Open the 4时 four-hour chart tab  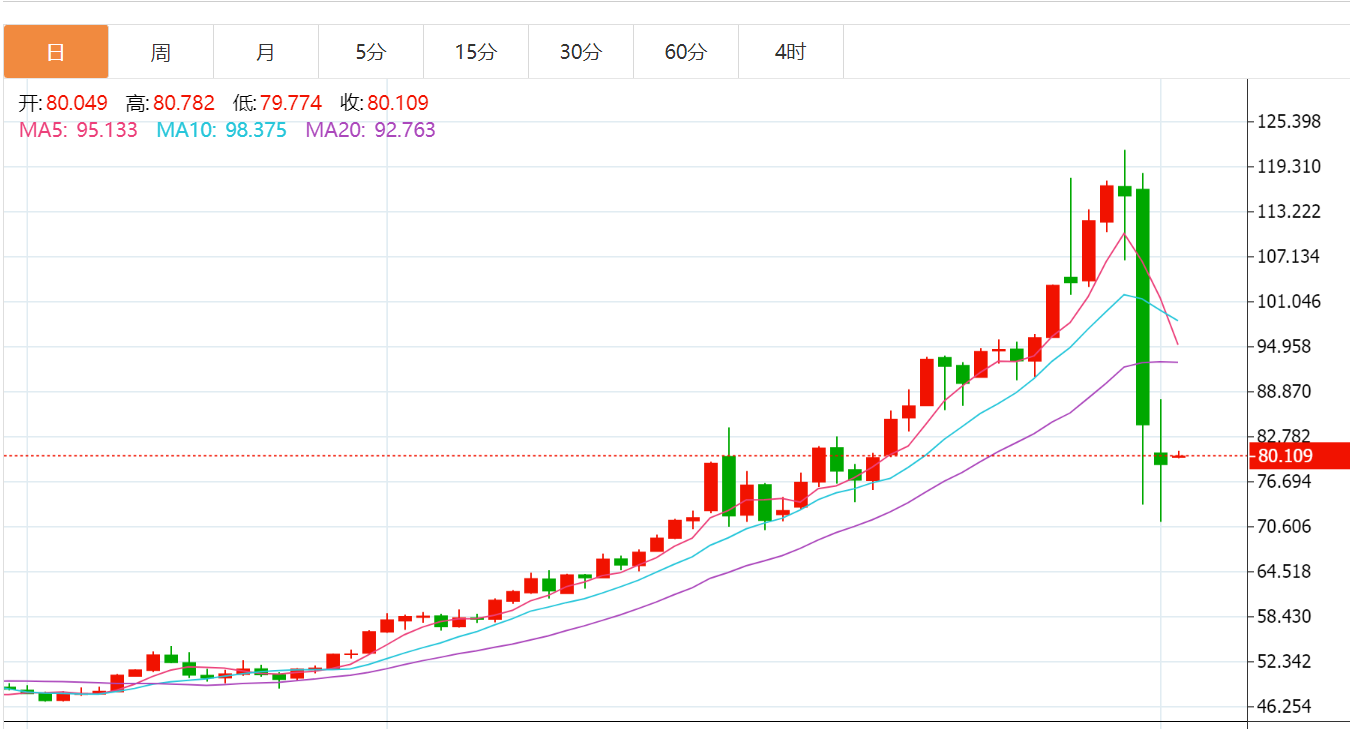[x=791, y=52]
